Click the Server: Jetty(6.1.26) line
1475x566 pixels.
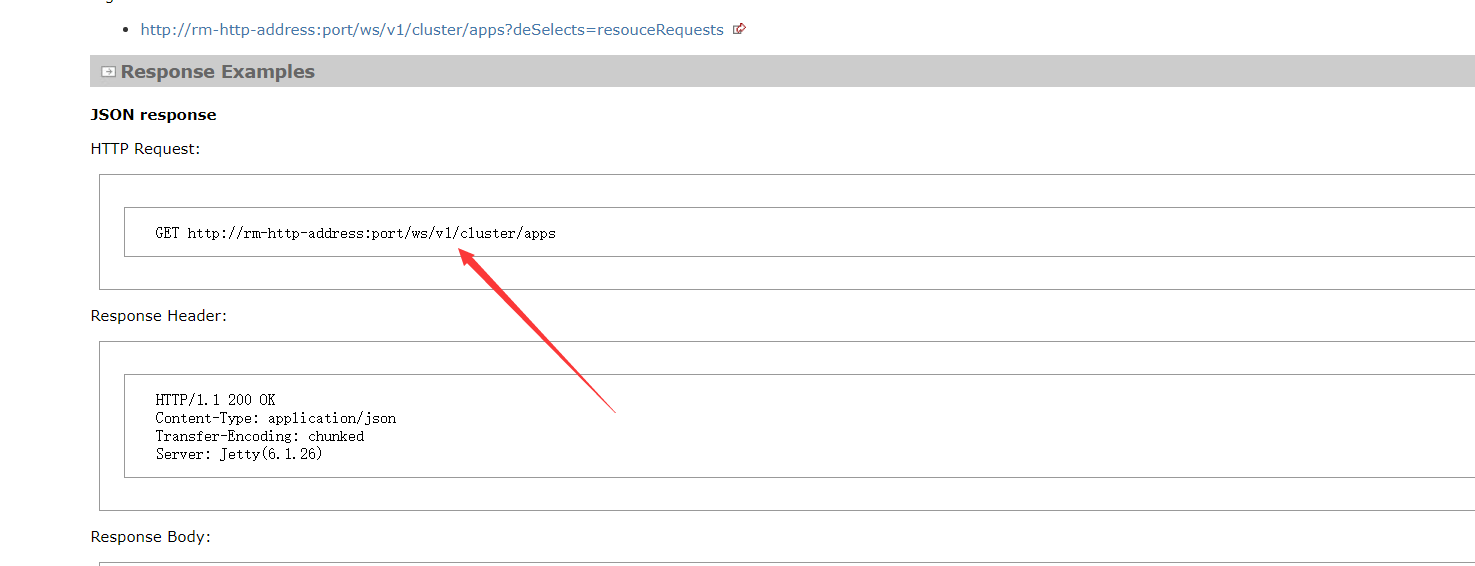click(x=239, y=454)
